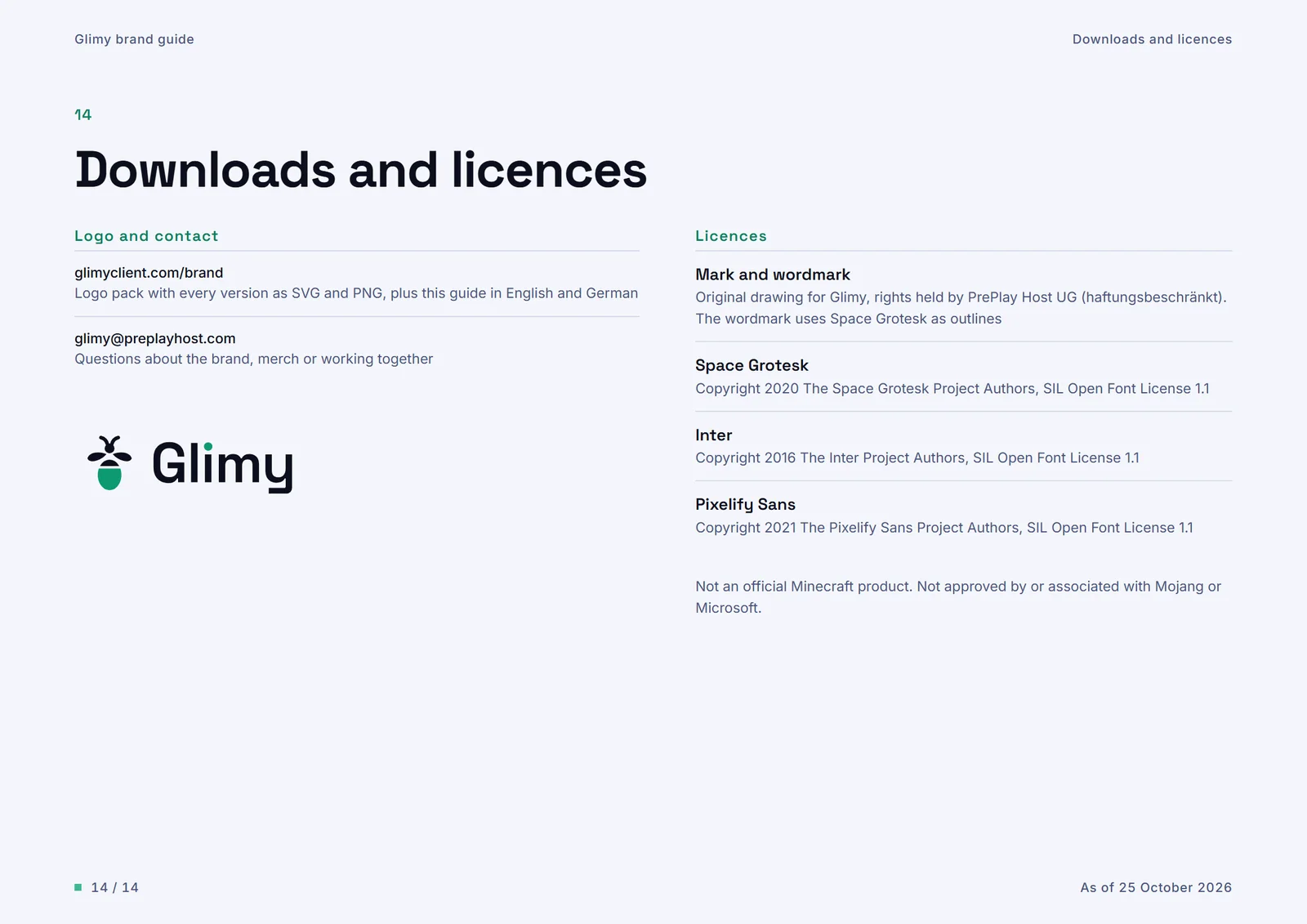
Task: Click the logo pack description line
Action: coord(356,293)
